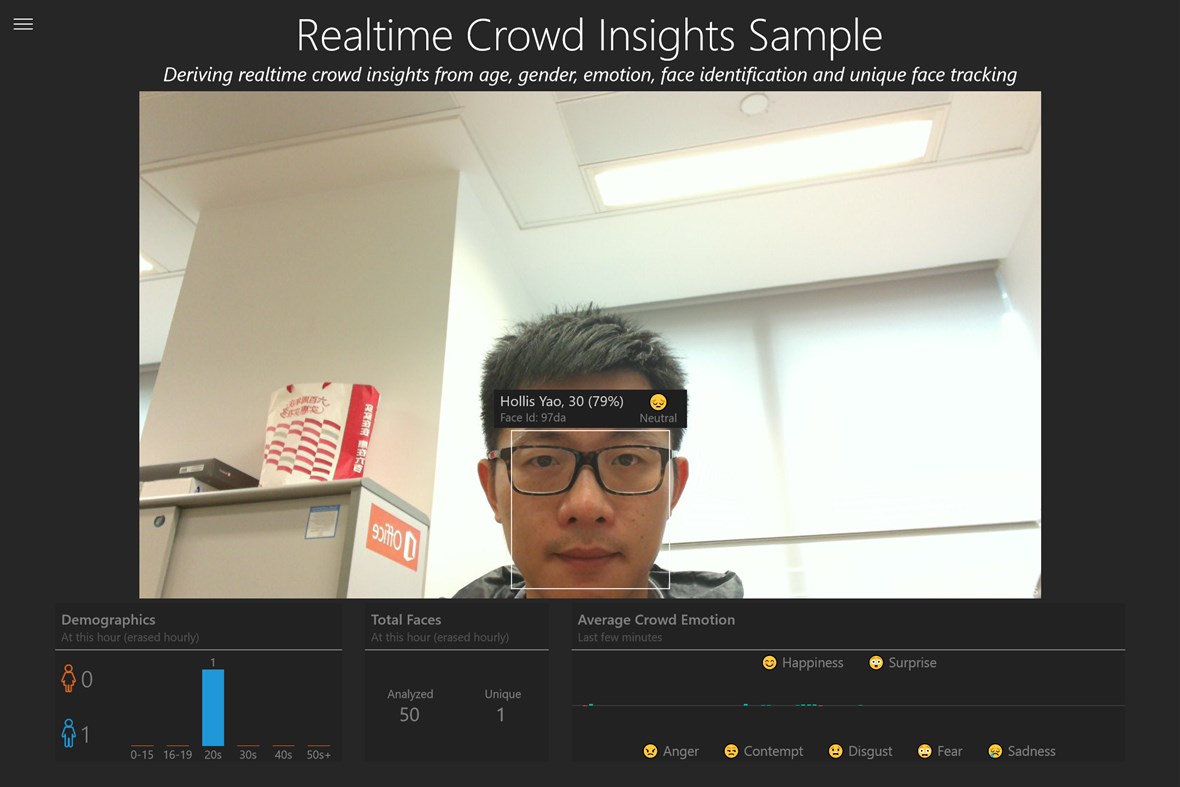This screenshot has height=787, width=1180.
Task: Click the 50s+ age axis label
Action: click(x=319, y=755)
